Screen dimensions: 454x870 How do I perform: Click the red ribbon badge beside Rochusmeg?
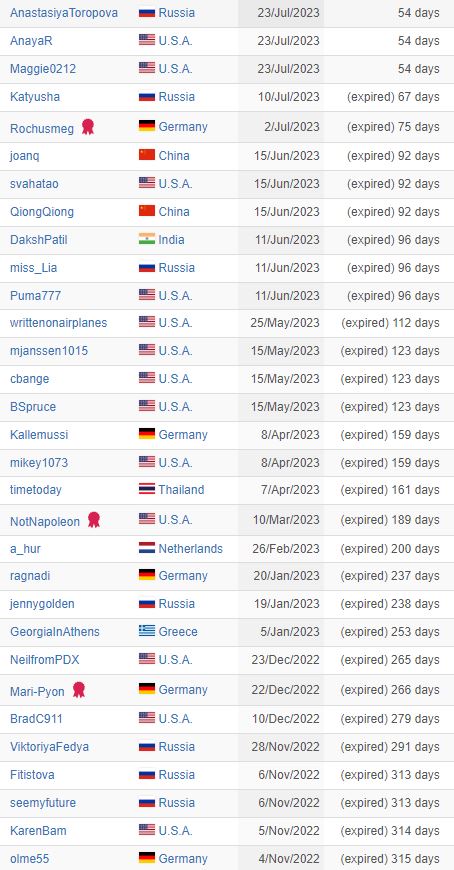pos(88,127)
